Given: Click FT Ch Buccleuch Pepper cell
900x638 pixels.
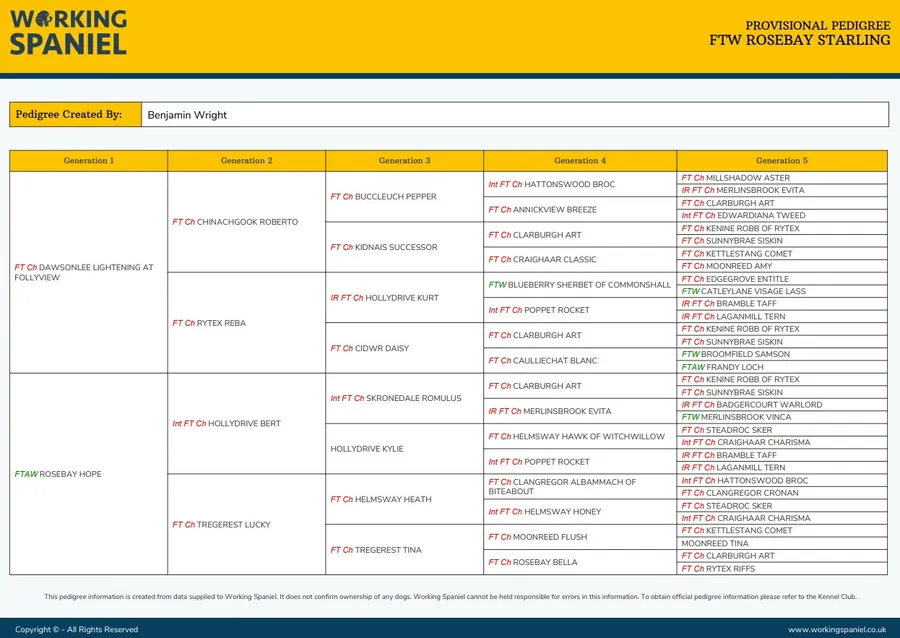Looking at the screenshot, I should point(383,197).
